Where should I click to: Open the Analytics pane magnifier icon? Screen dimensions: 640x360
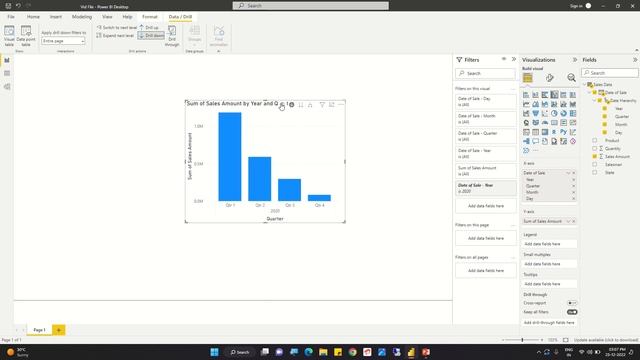pyautogui.click(x=571, y=78)
